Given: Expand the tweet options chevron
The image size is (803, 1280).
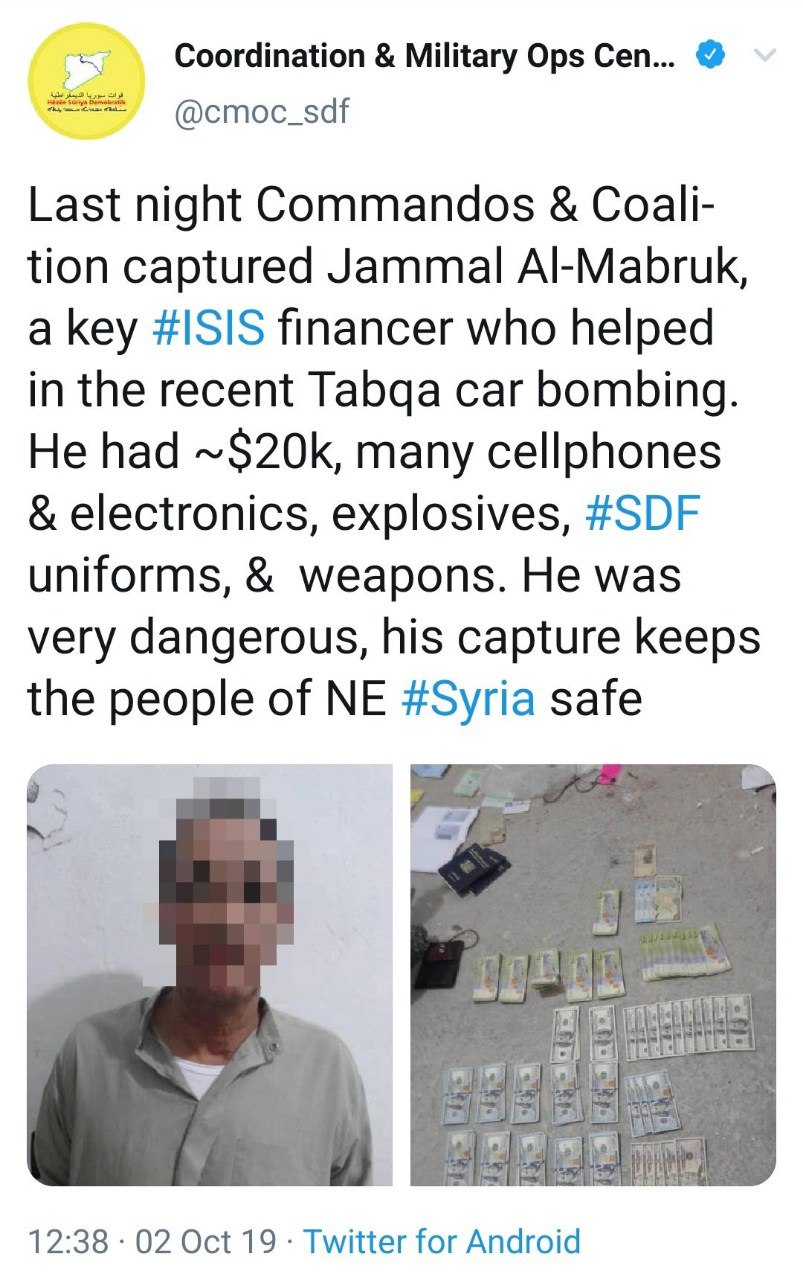Looking at the screenshot, I should pos(764,57).
